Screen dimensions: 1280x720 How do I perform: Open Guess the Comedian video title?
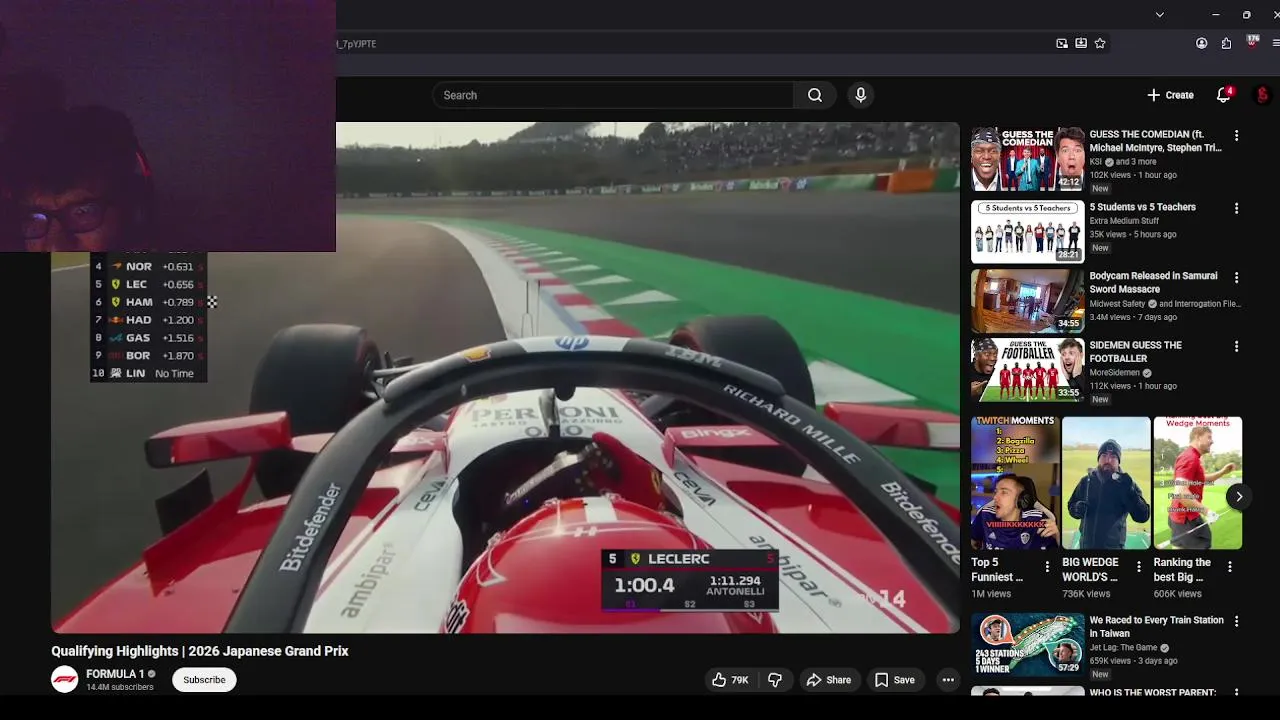coord(1155,141)
